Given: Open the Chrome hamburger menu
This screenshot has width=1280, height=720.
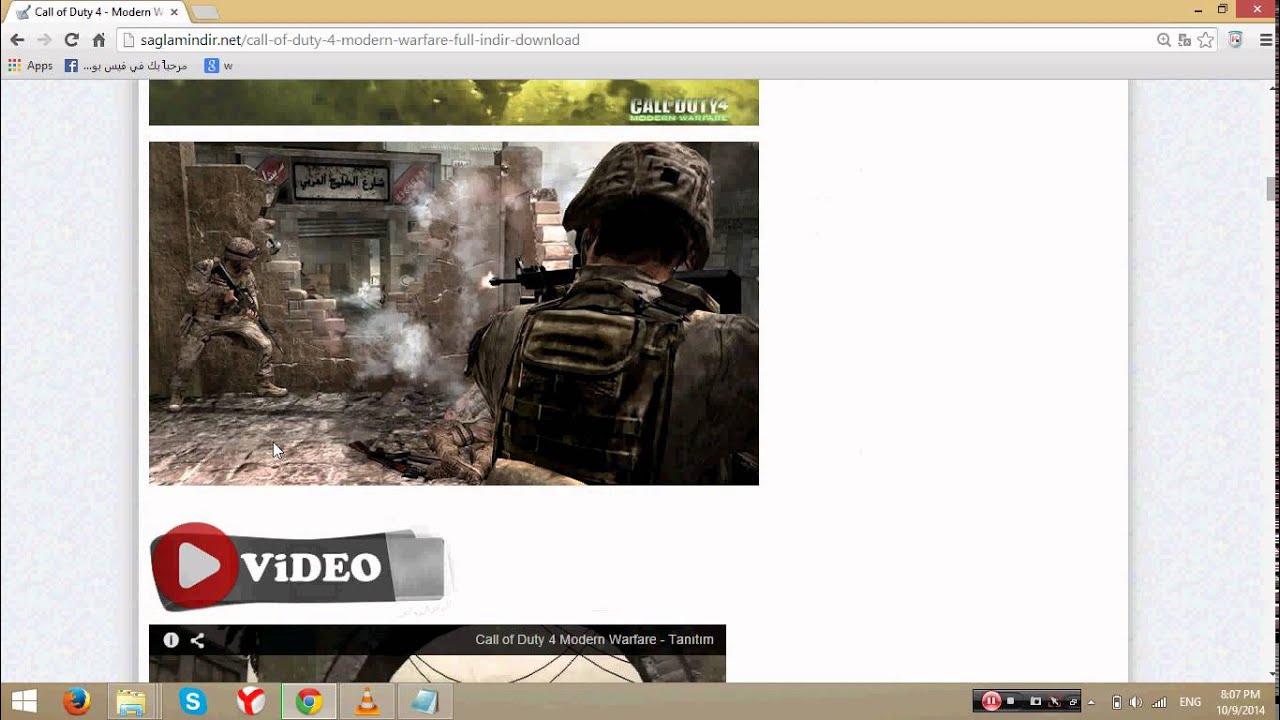Looking at the screenshot, I should click(x=1265, y=40).
